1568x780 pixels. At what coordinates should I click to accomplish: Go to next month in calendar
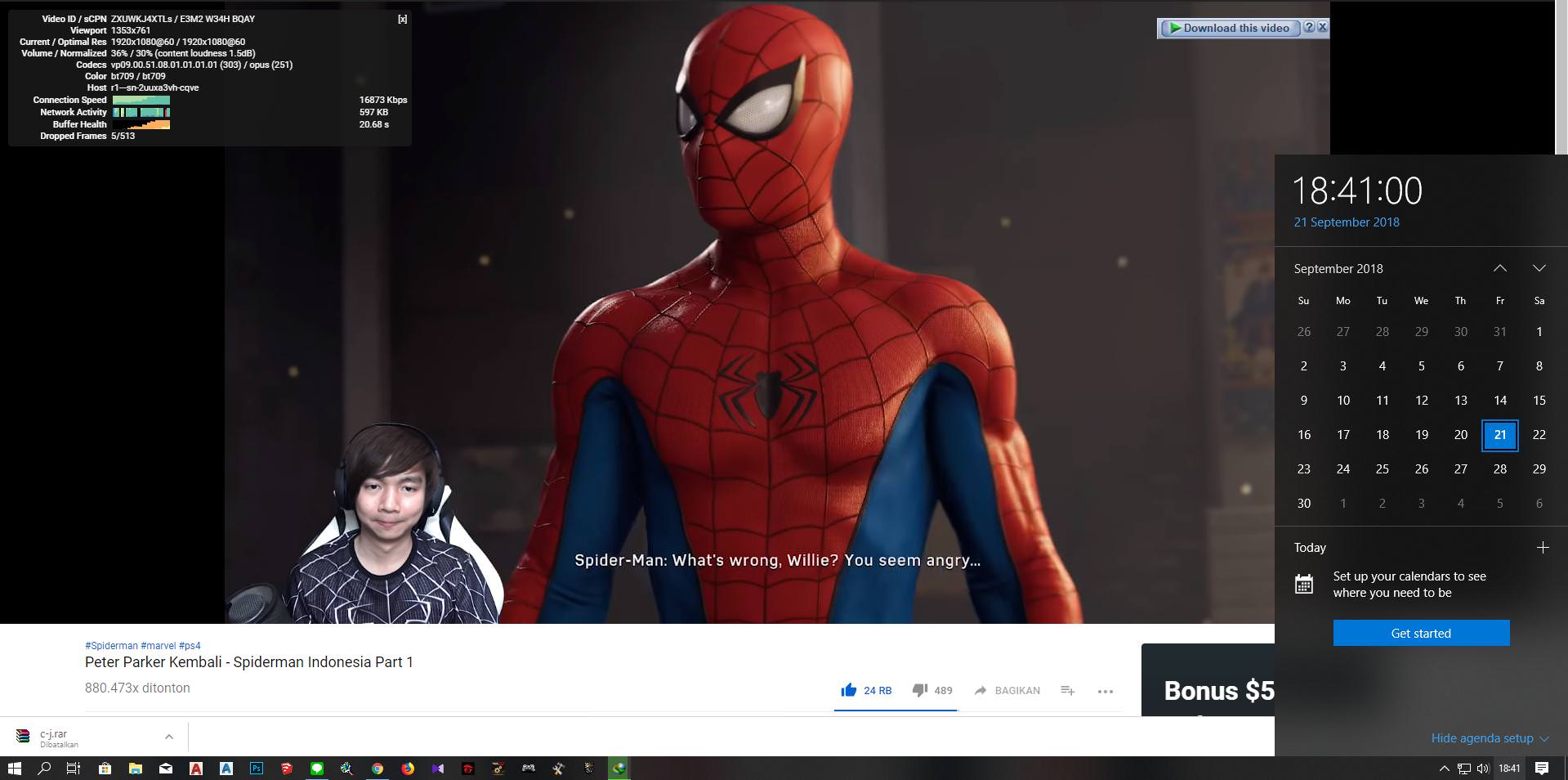(x=1539, y=268)
